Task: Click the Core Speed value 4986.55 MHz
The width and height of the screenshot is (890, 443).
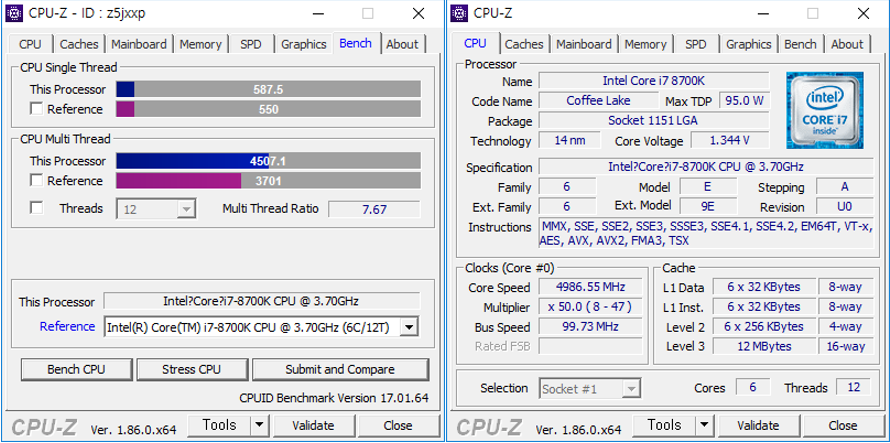Action: [590, 287]
